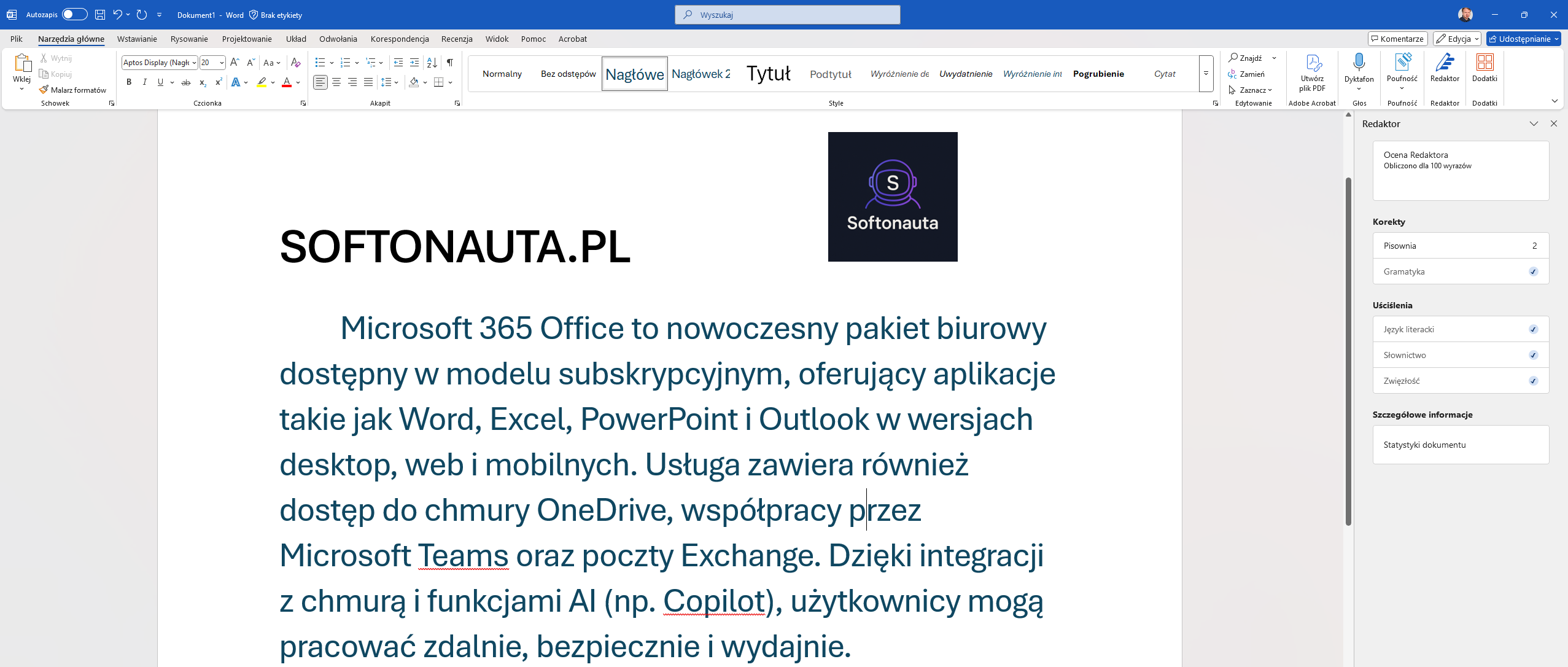Open the Wstawianie ribbon tab
1568x667 pixels.
pyautogui.click(x=137, y=39)
